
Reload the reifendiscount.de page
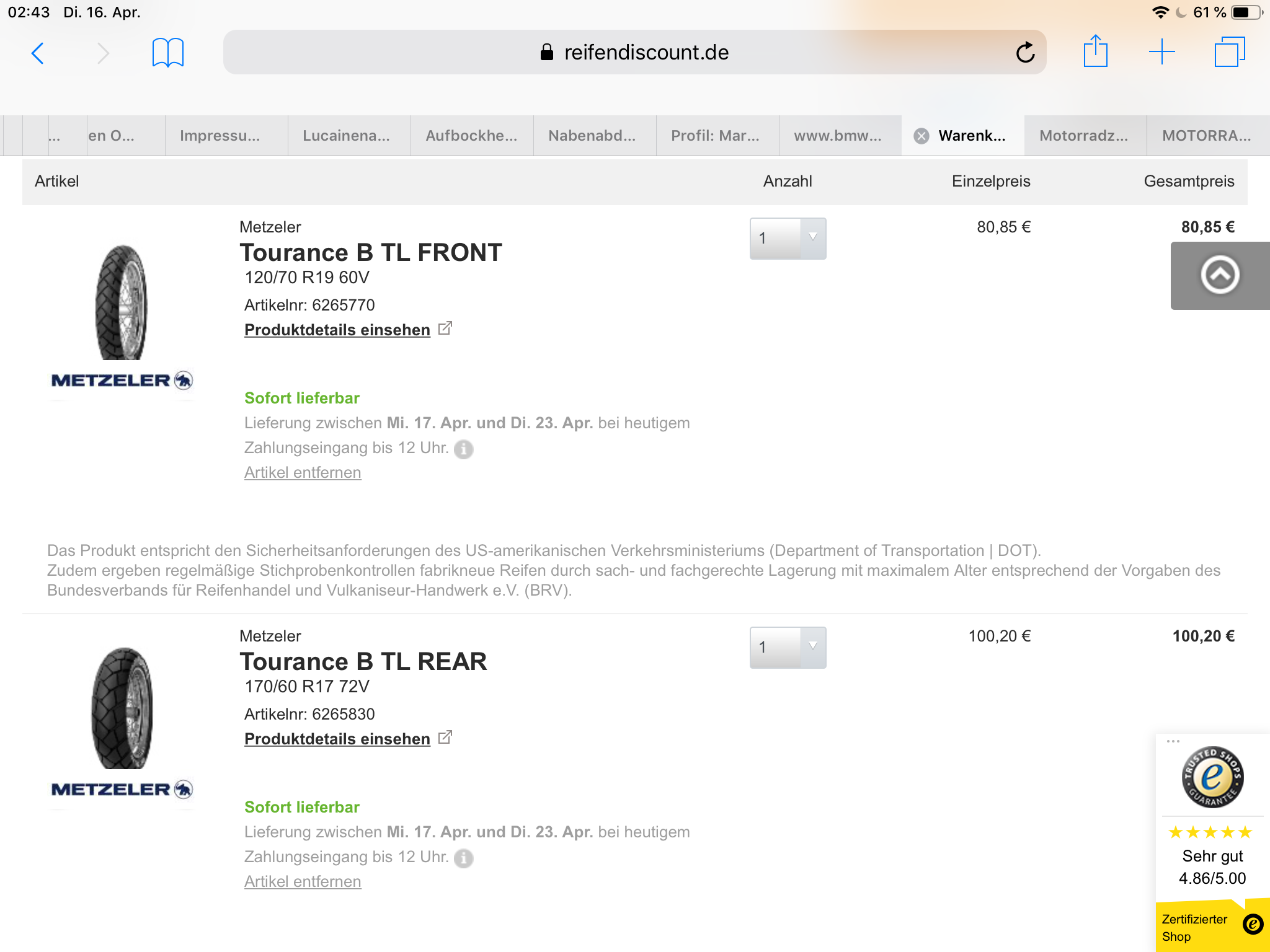[1025, 53]
